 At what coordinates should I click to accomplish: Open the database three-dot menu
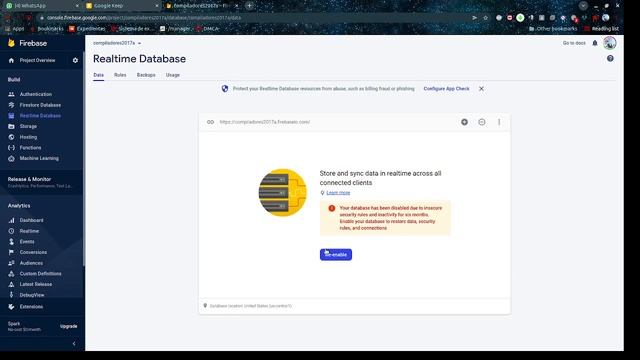click(x=499, y=122)
